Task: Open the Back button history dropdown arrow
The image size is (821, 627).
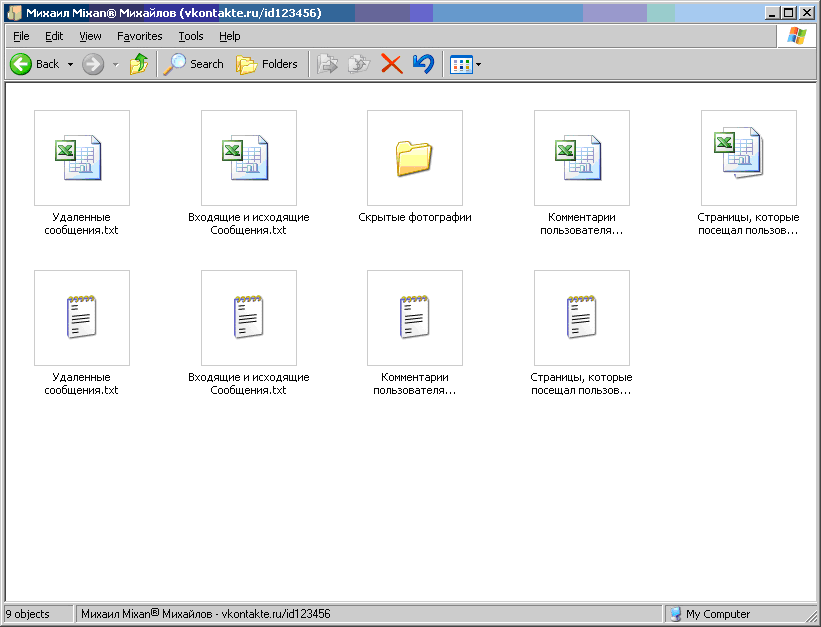Action: (70, 64)
